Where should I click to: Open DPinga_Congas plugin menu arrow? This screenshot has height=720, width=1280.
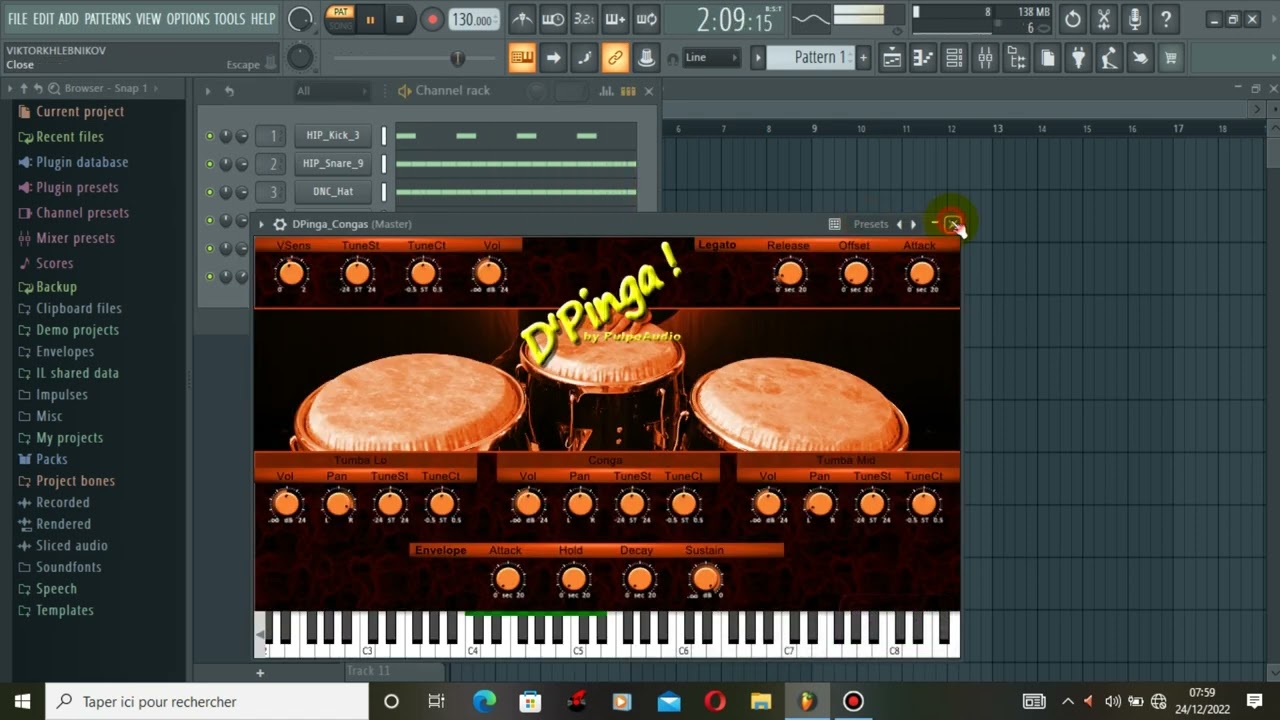coord(261,224)
